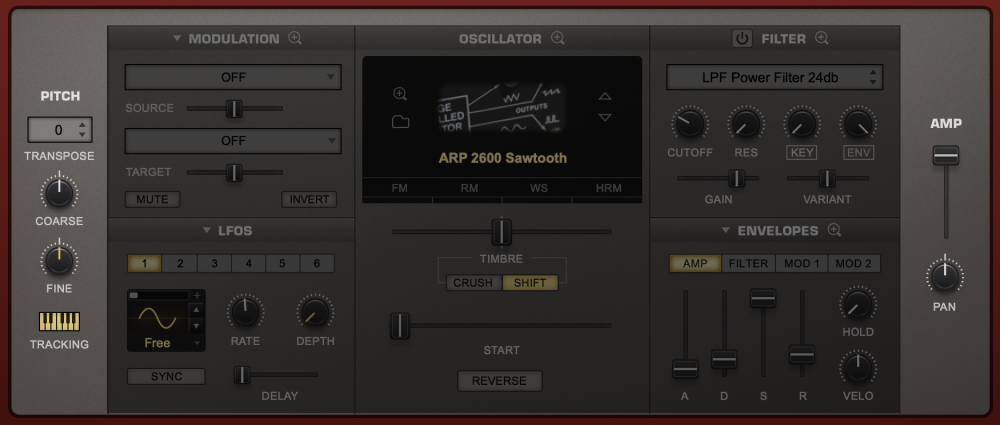Select LFO tab 6

pyautogui.click(x=317, y=264)
